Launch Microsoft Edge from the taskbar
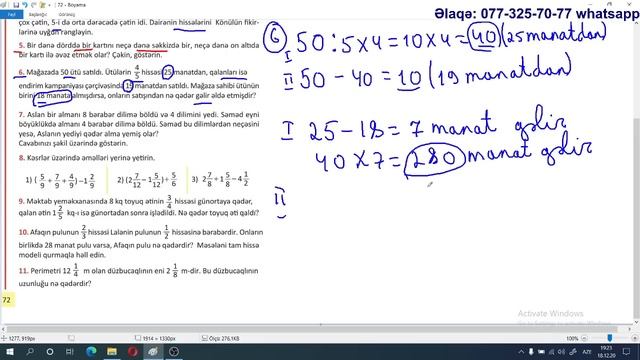Viewport: 640px width, 360px height. [91, 351]
